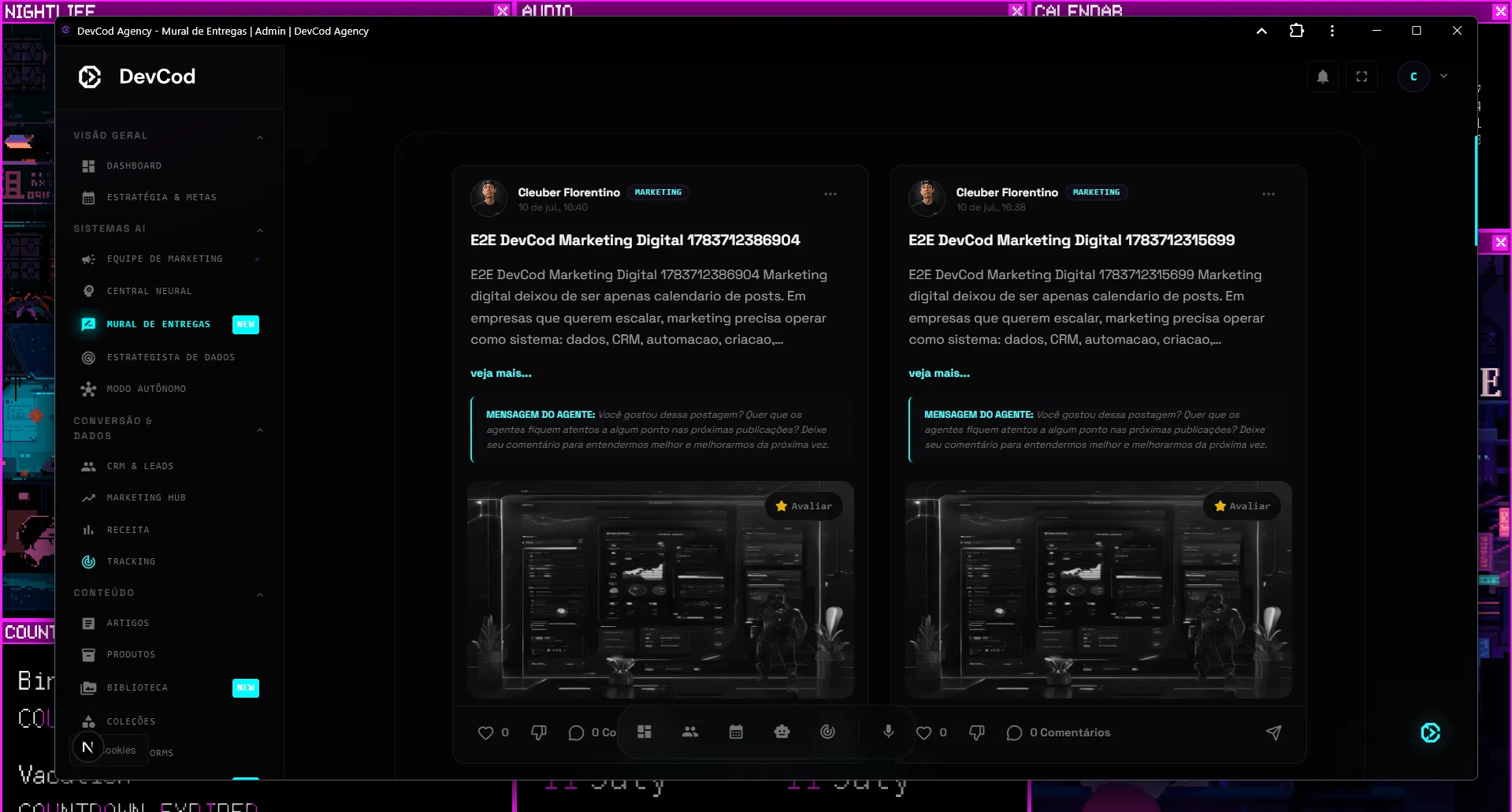The width and height of the screenshot is (1512, 812).
Task: Collapse the Sistemas AI section
Action: click(x=259, y=229)
